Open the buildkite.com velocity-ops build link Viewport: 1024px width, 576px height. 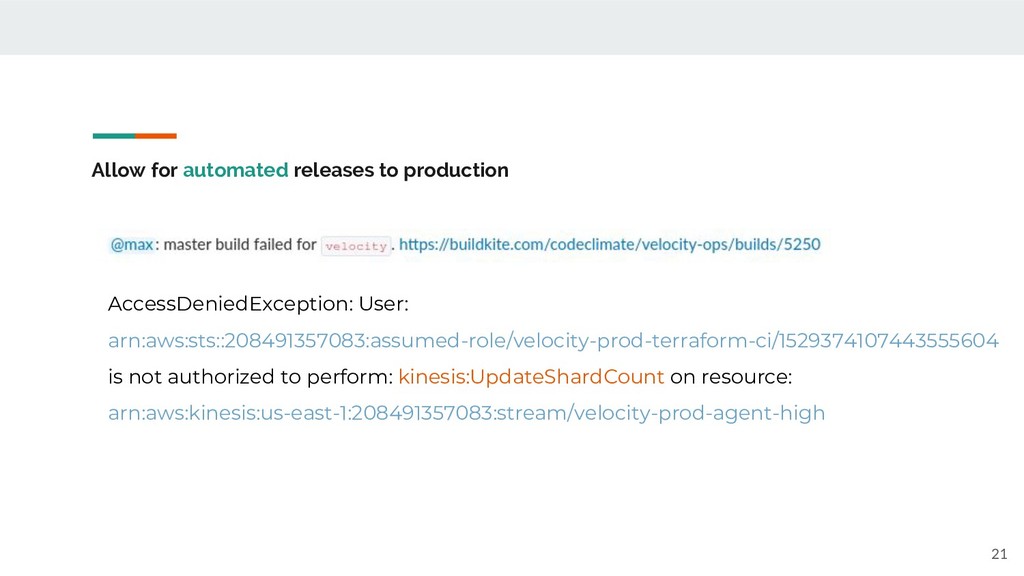609,245
